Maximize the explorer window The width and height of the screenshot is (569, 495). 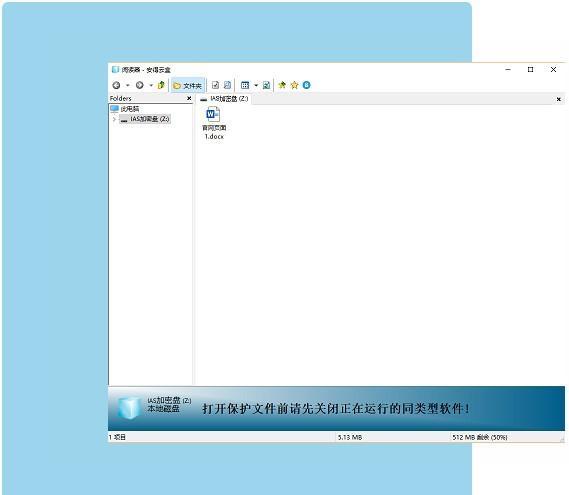click(531, 69)
